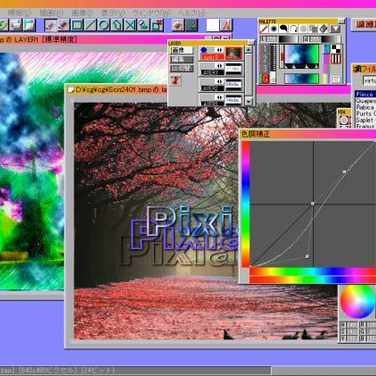
Task: Click the blue-green gradient preview in Palette
Action: coord(301,54)
